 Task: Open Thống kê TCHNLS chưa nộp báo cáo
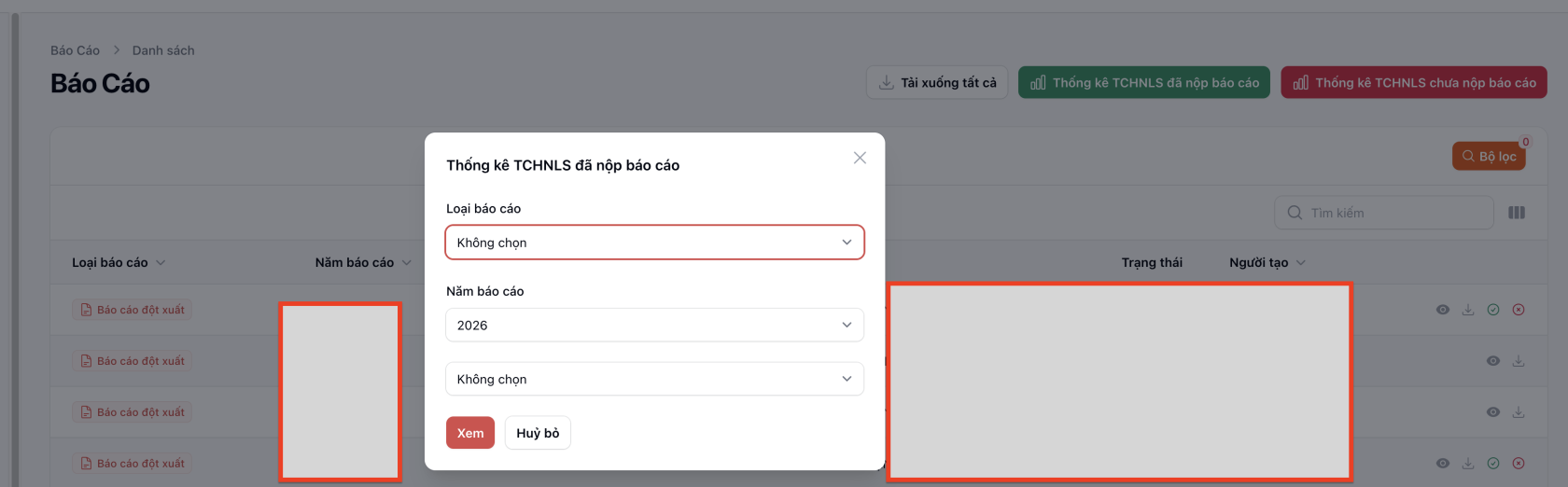click(x=1414, y=83)
